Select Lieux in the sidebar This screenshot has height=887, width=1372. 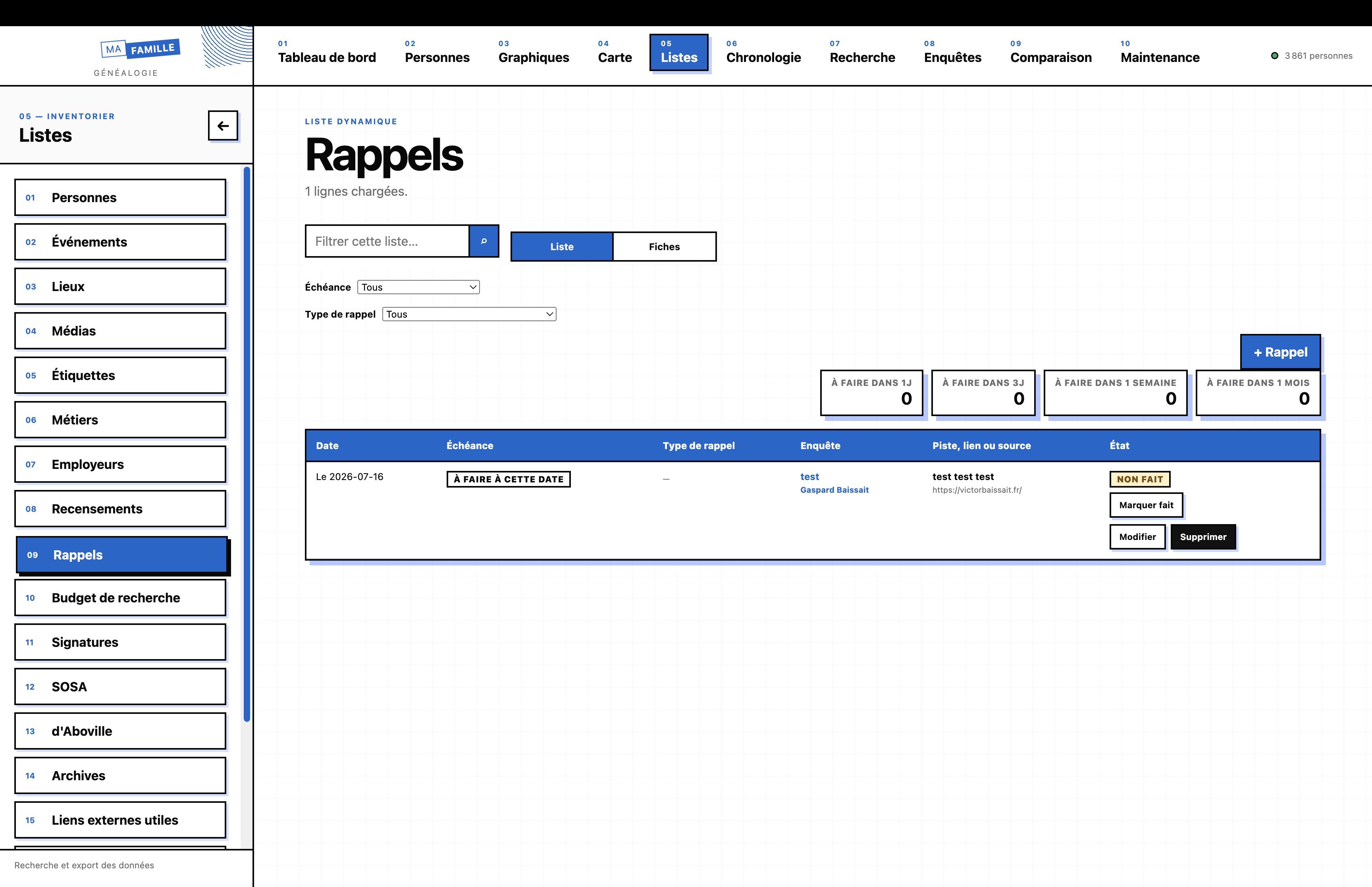[120, 286]
